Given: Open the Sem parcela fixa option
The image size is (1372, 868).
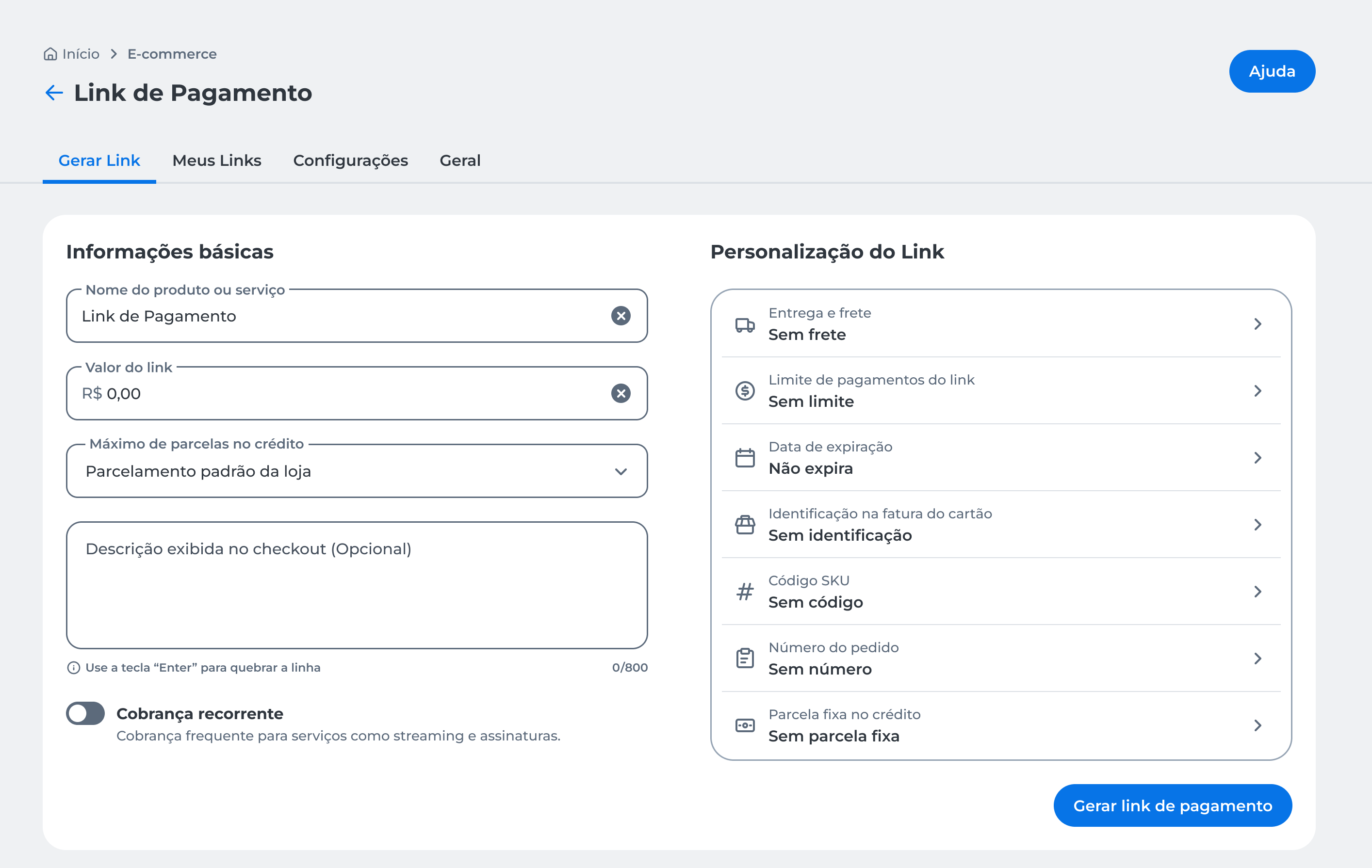Looking at the screenshot, I should [1000, 725].
